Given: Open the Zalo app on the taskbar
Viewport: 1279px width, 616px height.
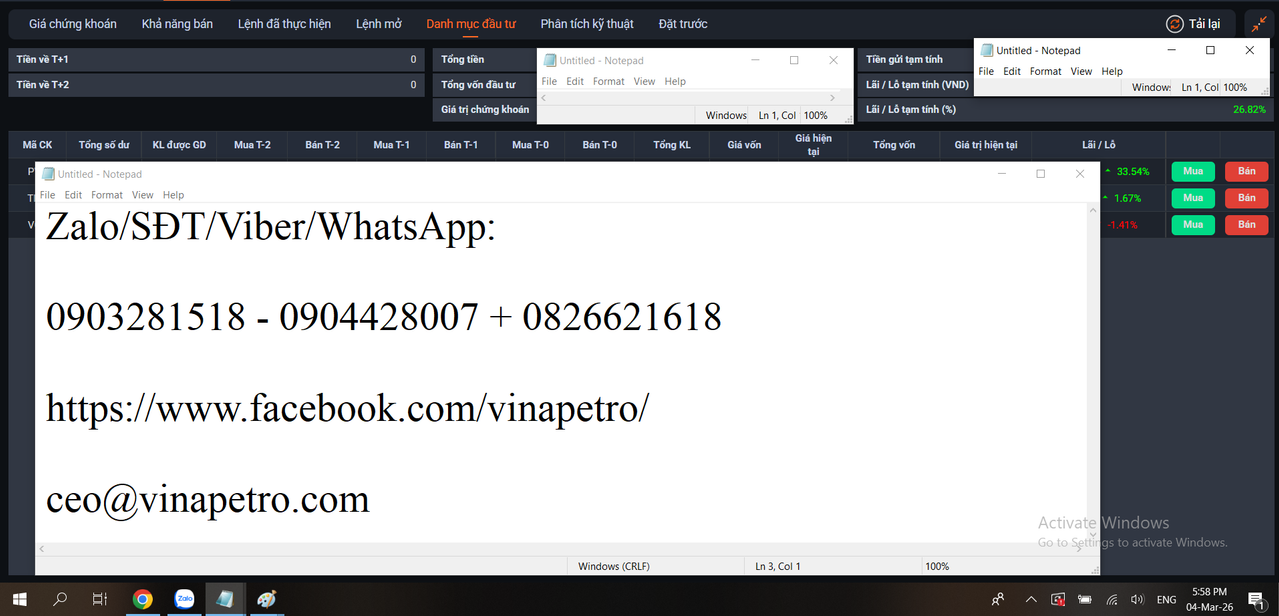Looking at the screenshot, I should 184,599.
